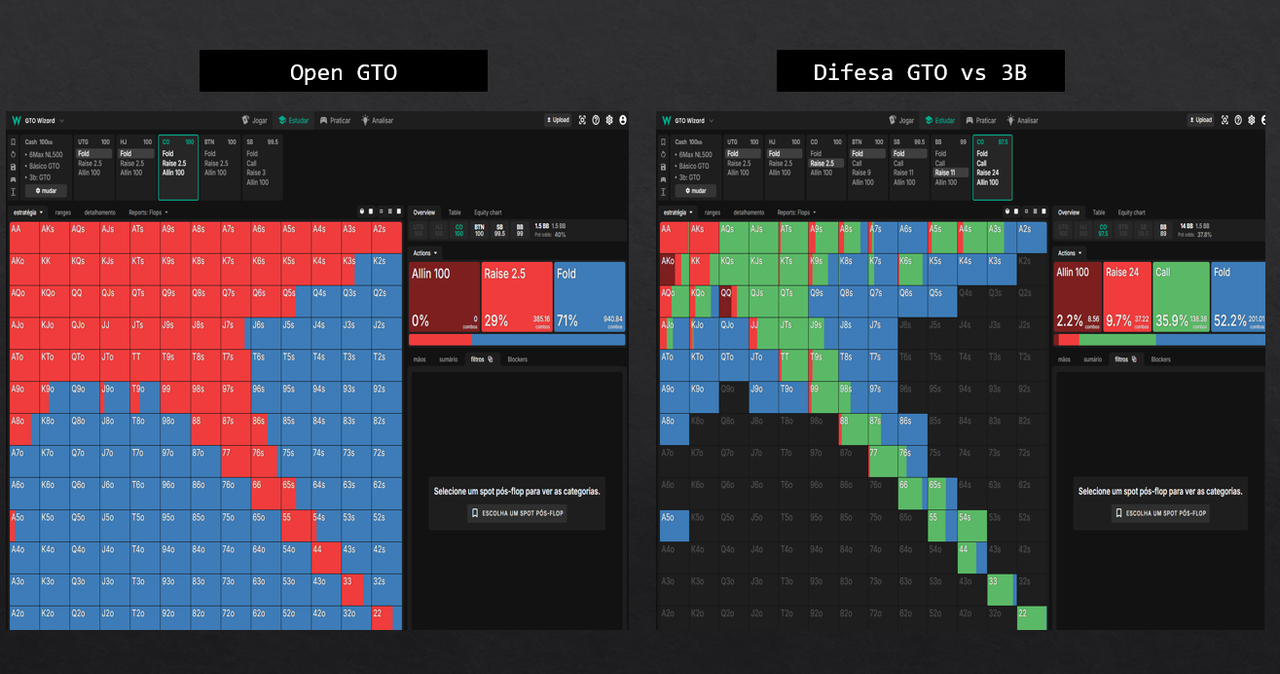Switch to the Table tab in Open GTO window
The width and height of the screenshot is (1280, 674).
click(x=455, y=212)
